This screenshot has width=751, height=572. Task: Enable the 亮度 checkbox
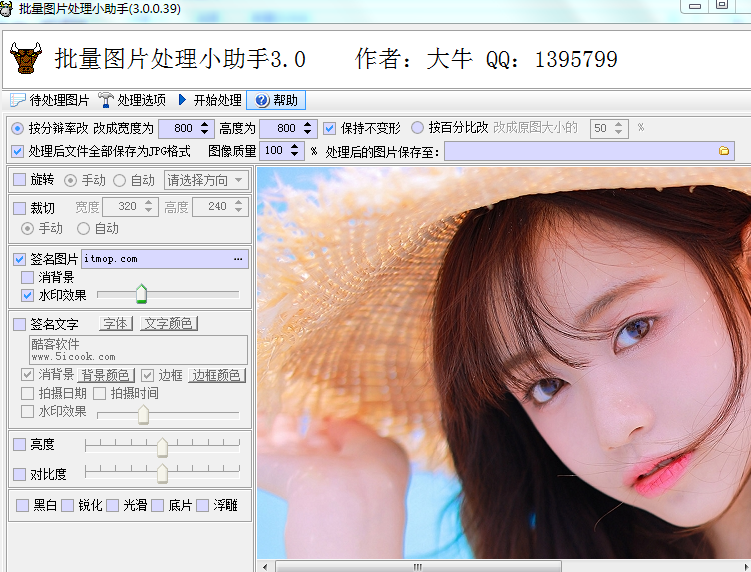tap(19, 445)
